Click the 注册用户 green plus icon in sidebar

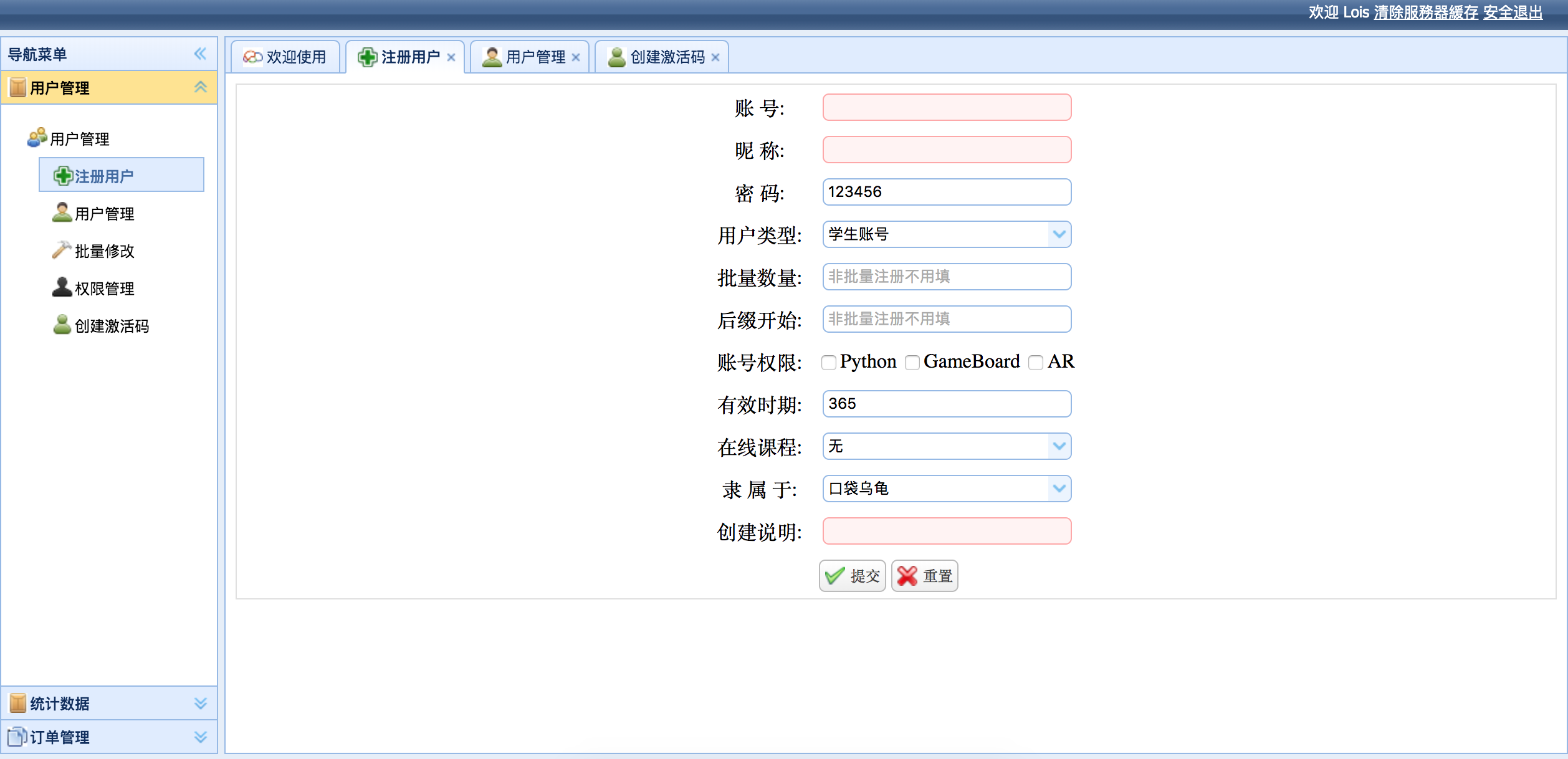click(62, 176)
